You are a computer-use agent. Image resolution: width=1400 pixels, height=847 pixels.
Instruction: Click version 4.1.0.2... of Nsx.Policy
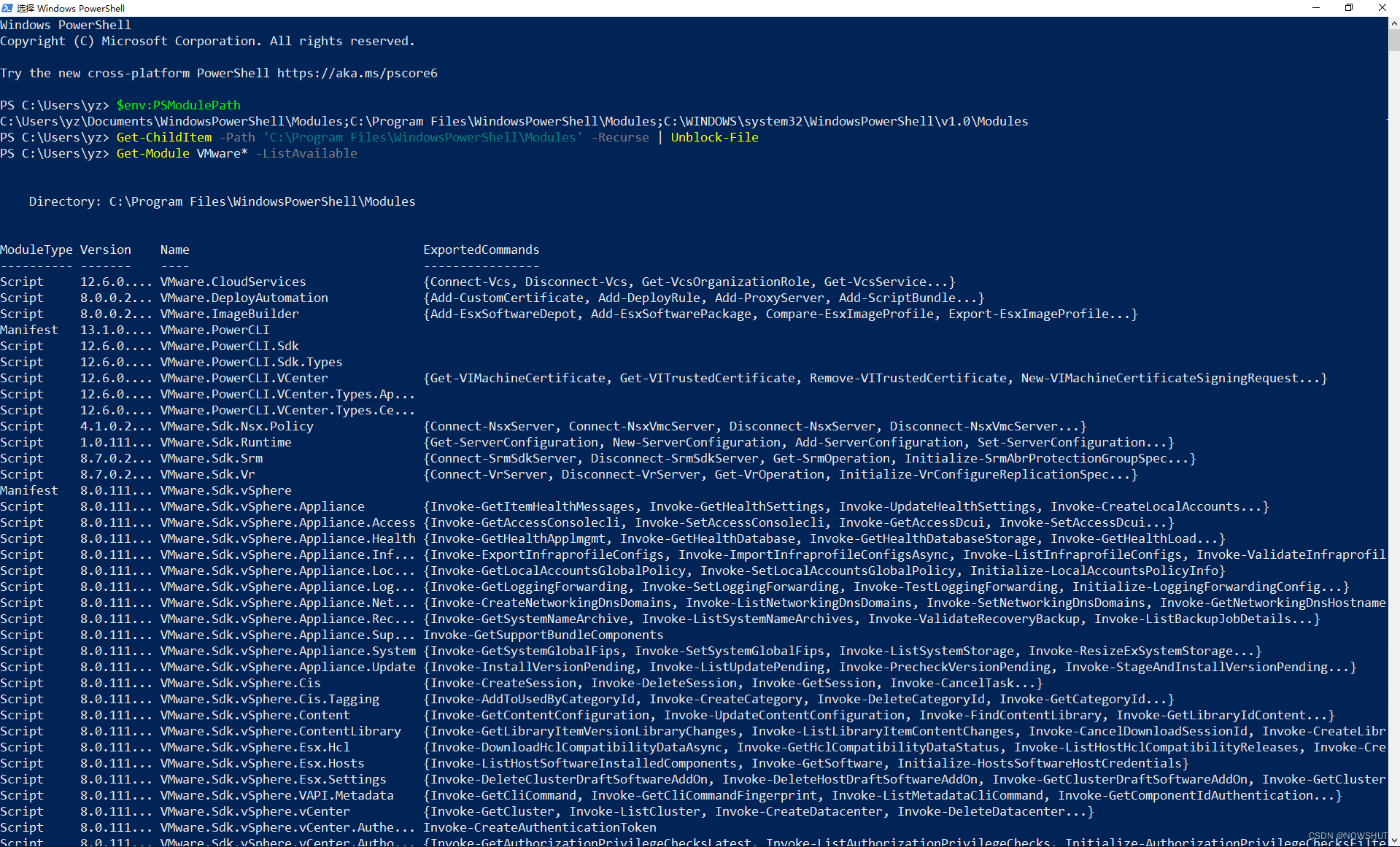pyautogui.click(x=117, y=426)
